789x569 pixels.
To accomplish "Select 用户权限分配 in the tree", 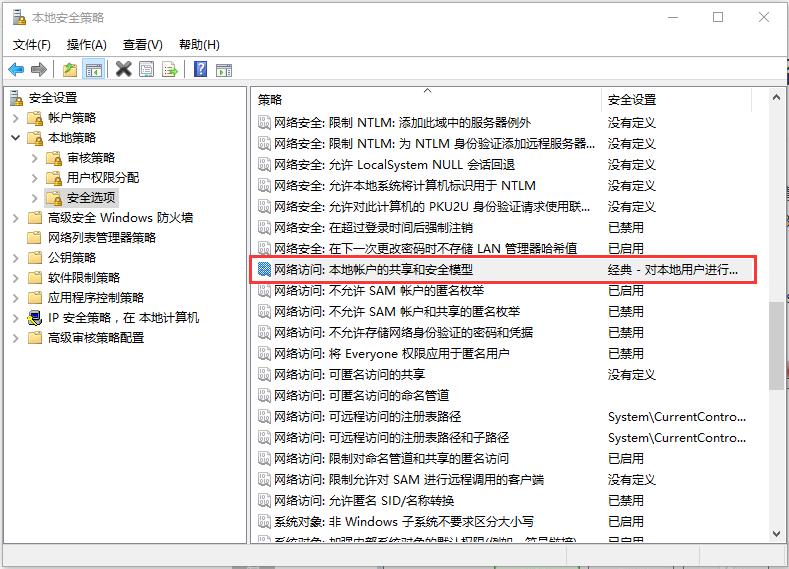I will point(103,178).
